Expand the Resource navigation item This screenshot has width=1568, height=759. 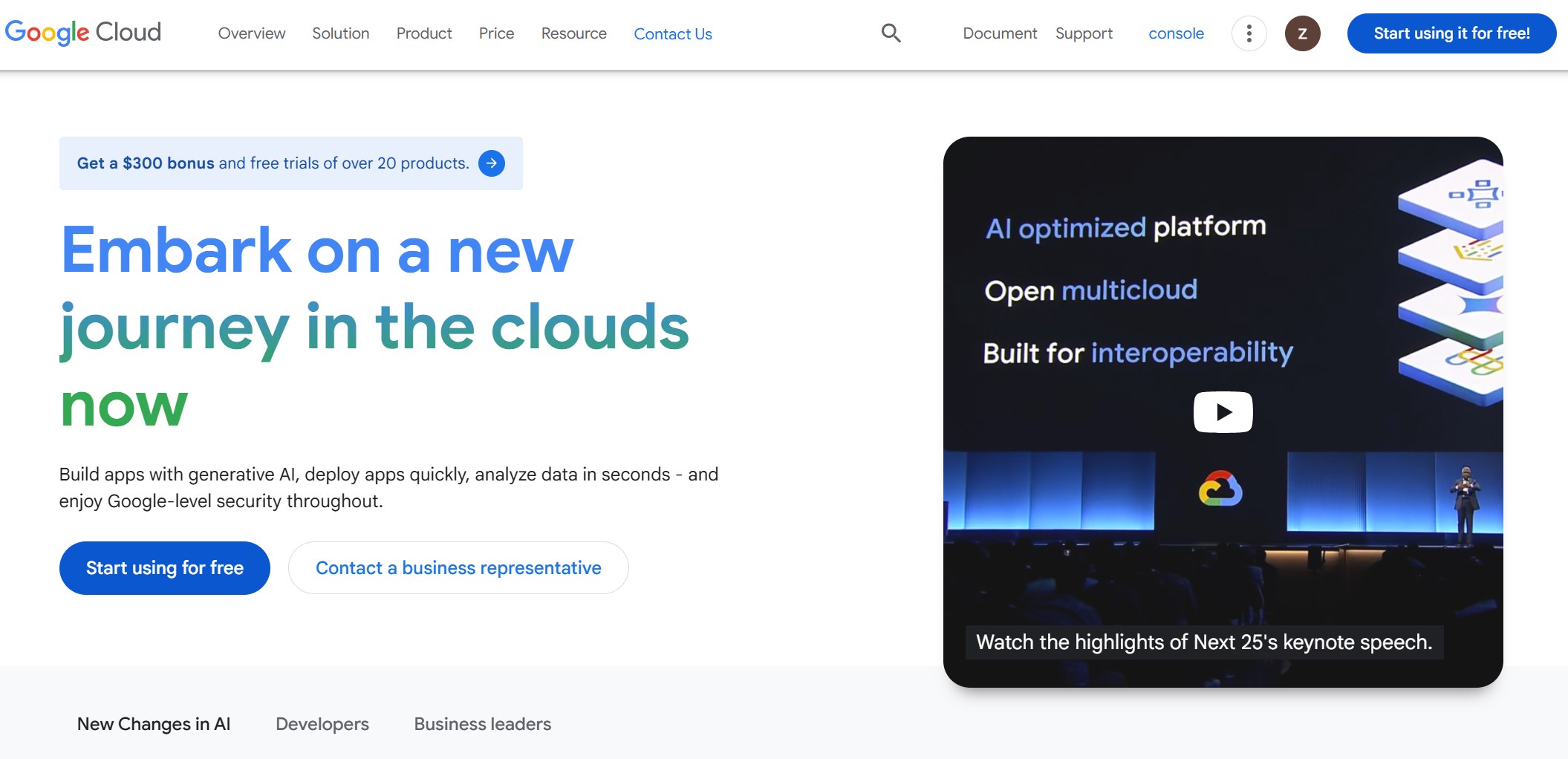573,33
